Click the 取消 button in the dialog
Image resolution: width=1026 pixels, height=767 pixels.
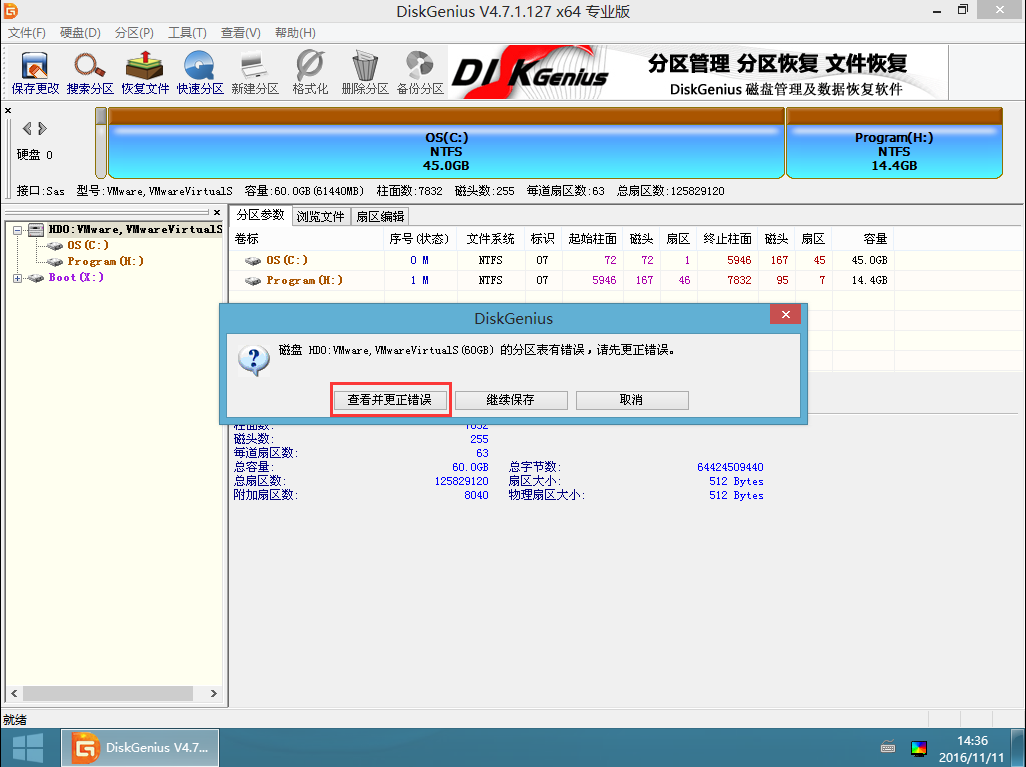[632, 400]
